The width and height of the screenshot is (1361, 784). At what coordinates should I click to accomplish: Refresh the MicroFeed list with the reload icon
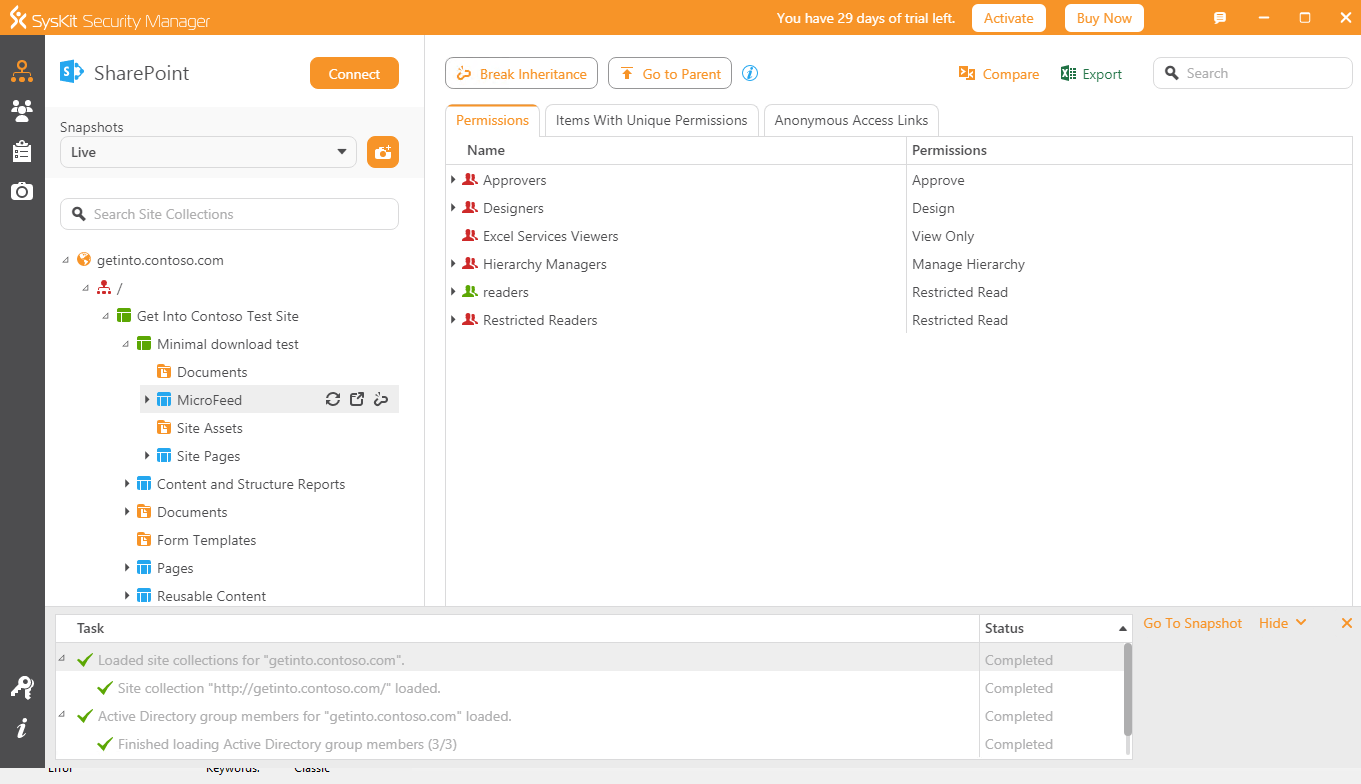334,400
